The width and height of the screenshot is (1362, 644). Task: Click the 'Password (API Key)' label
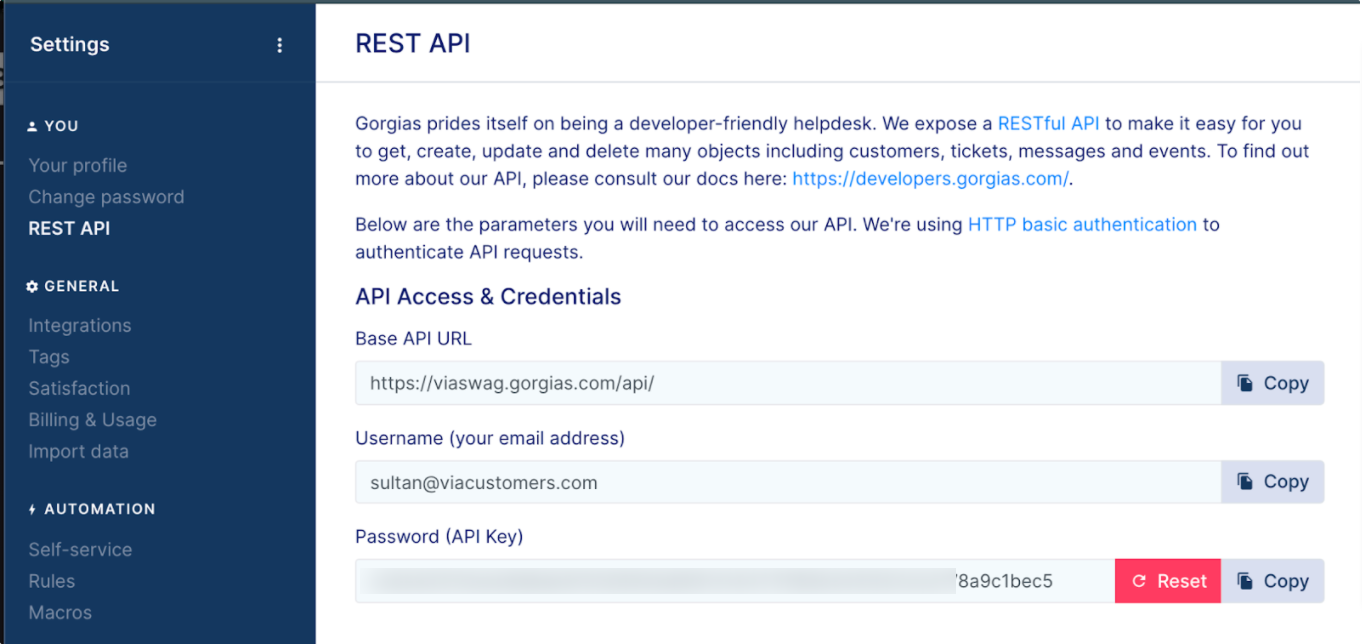439,537
